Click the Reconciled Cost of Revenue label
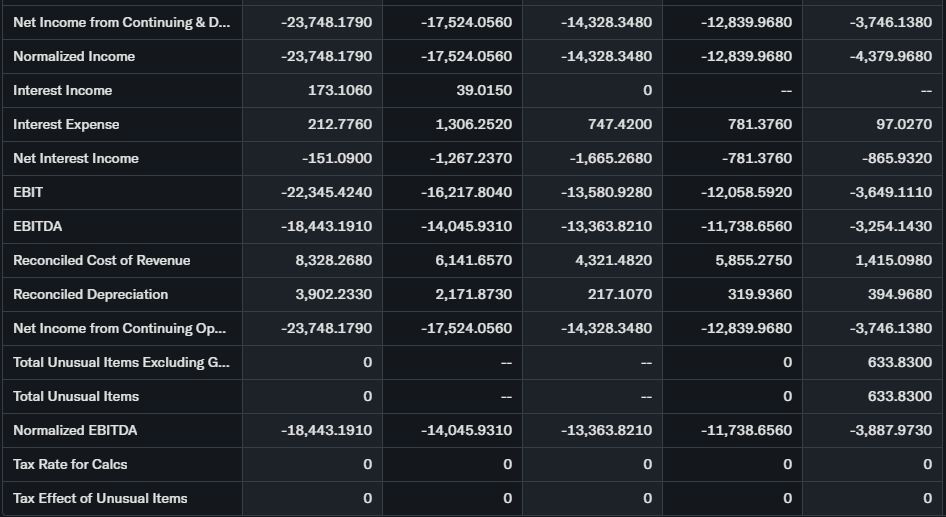Screen dimensions: 946x517 (x=101, y=261)
